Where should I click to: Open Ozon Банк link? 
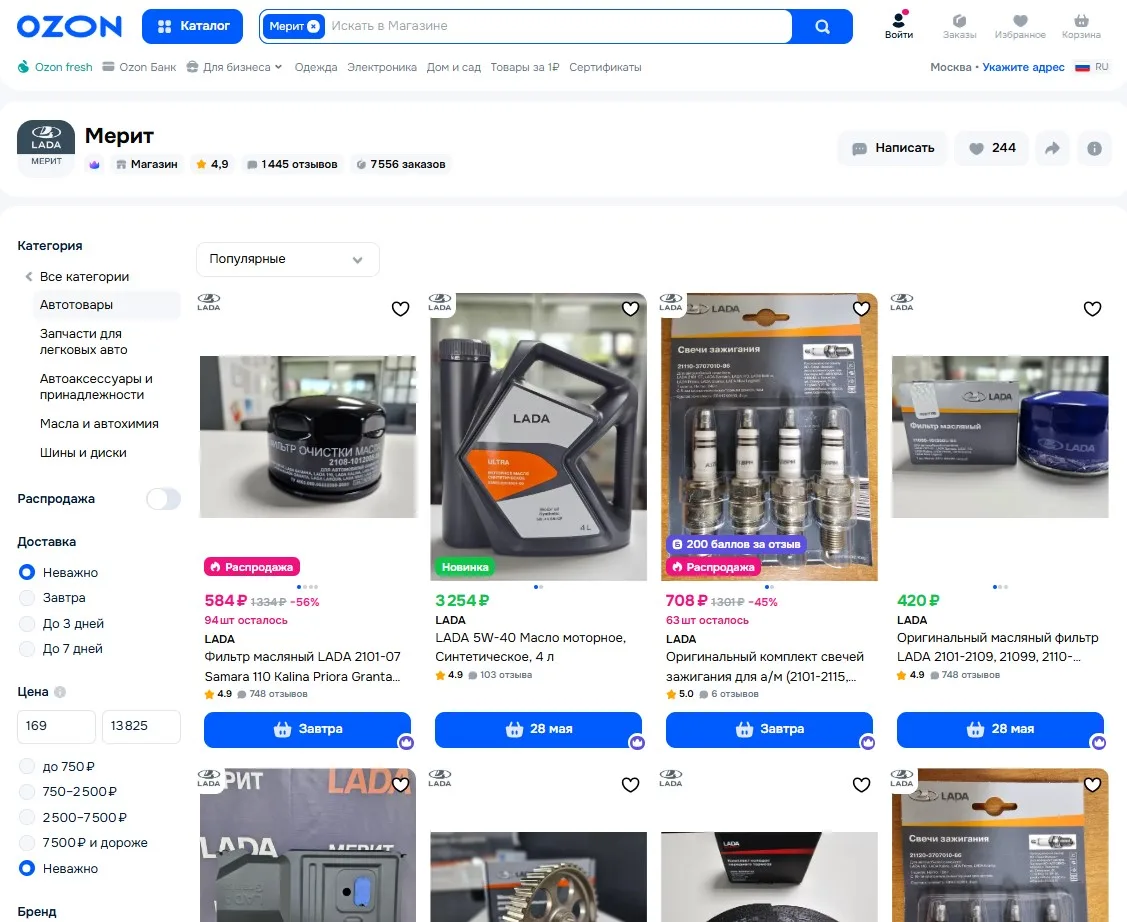point(139,67)
